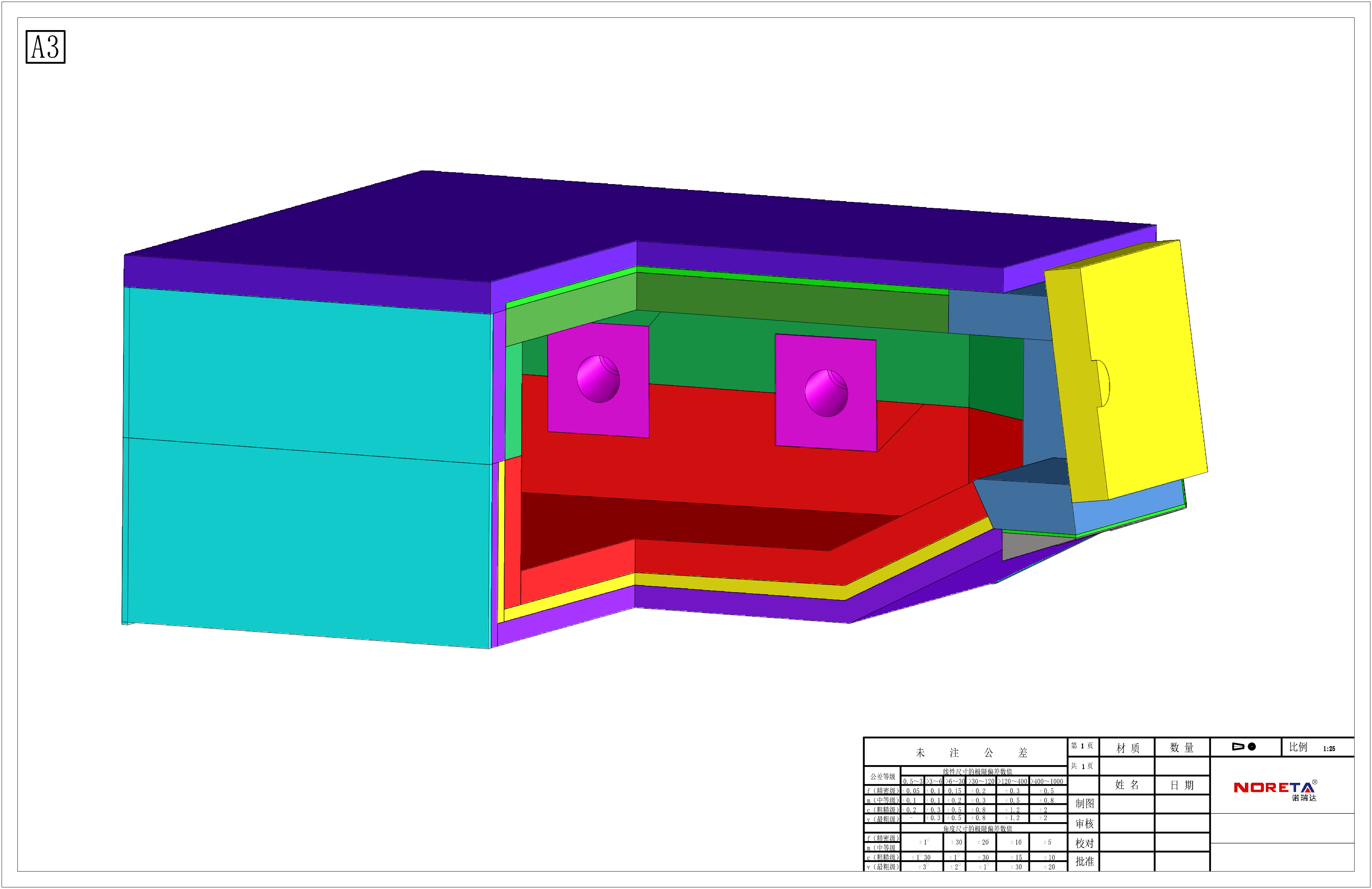Click the 第 1 页 page number cell
Viewport: 1372px width, 889px height.
tap(1082, 746)
